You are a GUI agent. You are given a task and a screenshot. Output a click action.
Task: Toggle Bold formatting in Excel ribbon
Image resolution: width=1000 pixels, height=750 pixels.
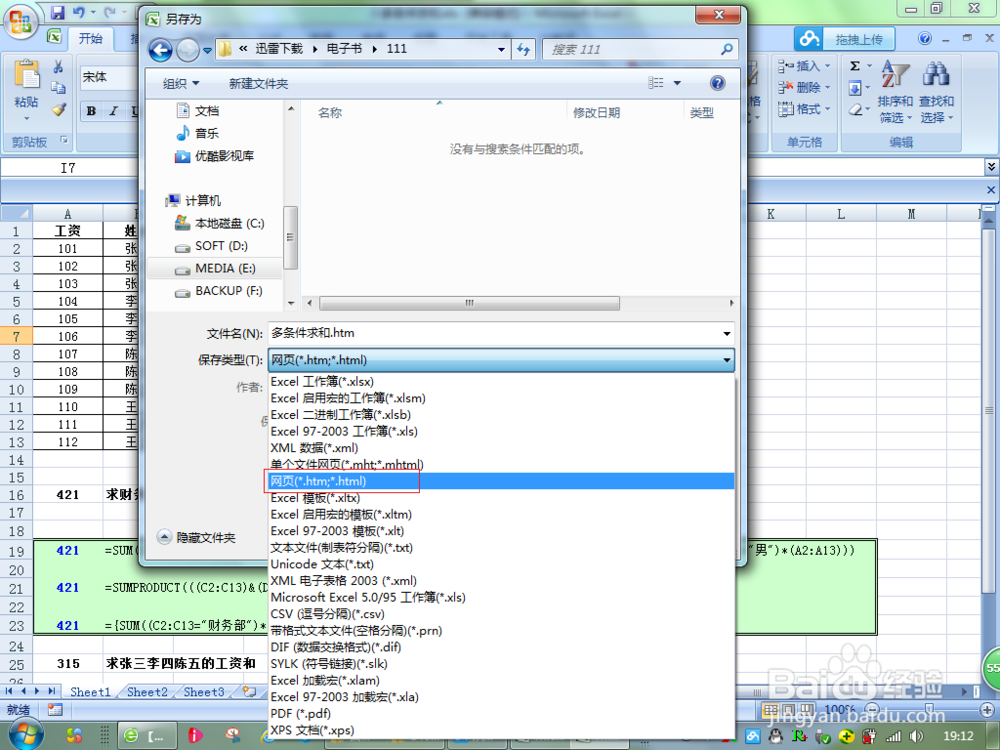click(91, 111)
